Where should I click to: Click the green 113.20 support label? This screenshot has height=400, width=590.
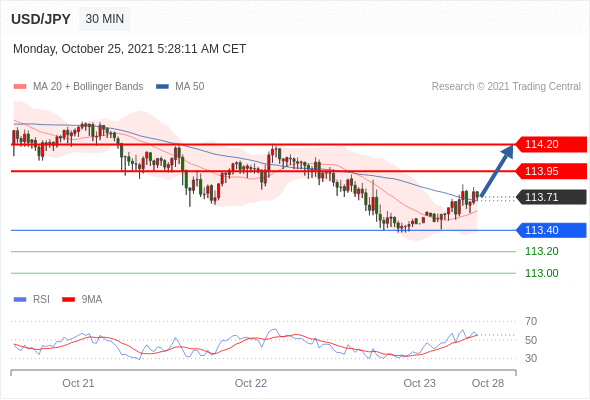542,251
